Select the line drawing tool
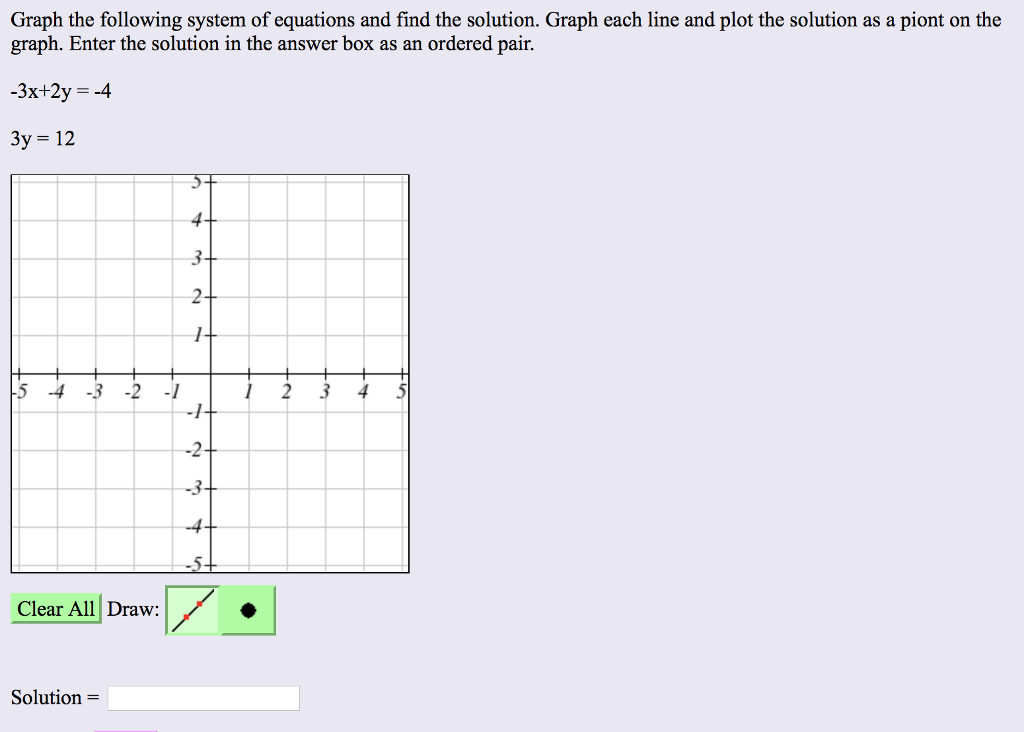This screenshot has height=732, width=1024. pyautogui.click(x=191, y=608)
